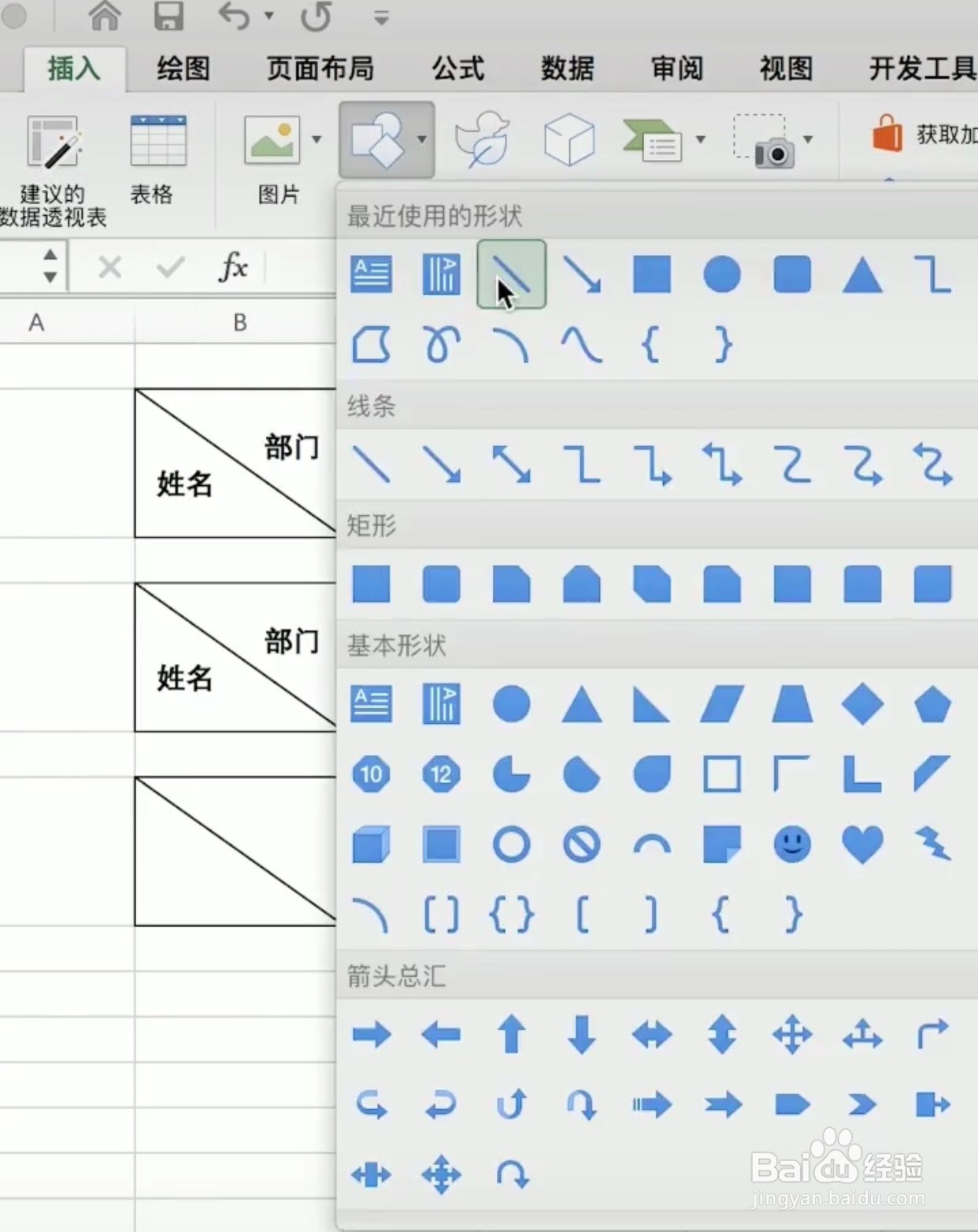Open the 图片 dropdown arrow
The height and width of the screenshot is (1232, 978).
(318, 140)
